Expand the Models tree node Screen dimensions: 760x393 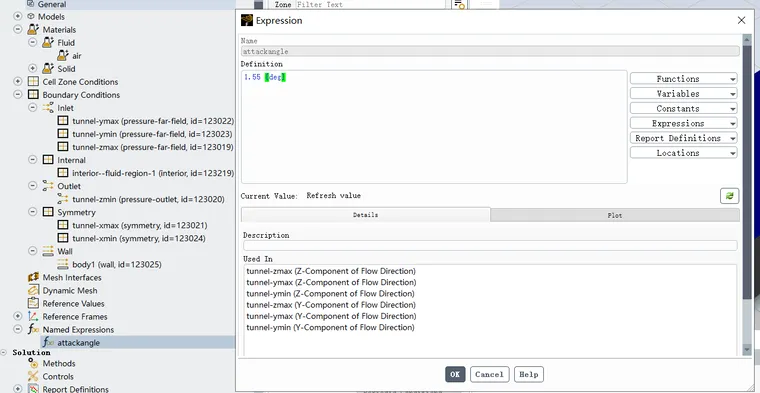(x=18, y=16)
